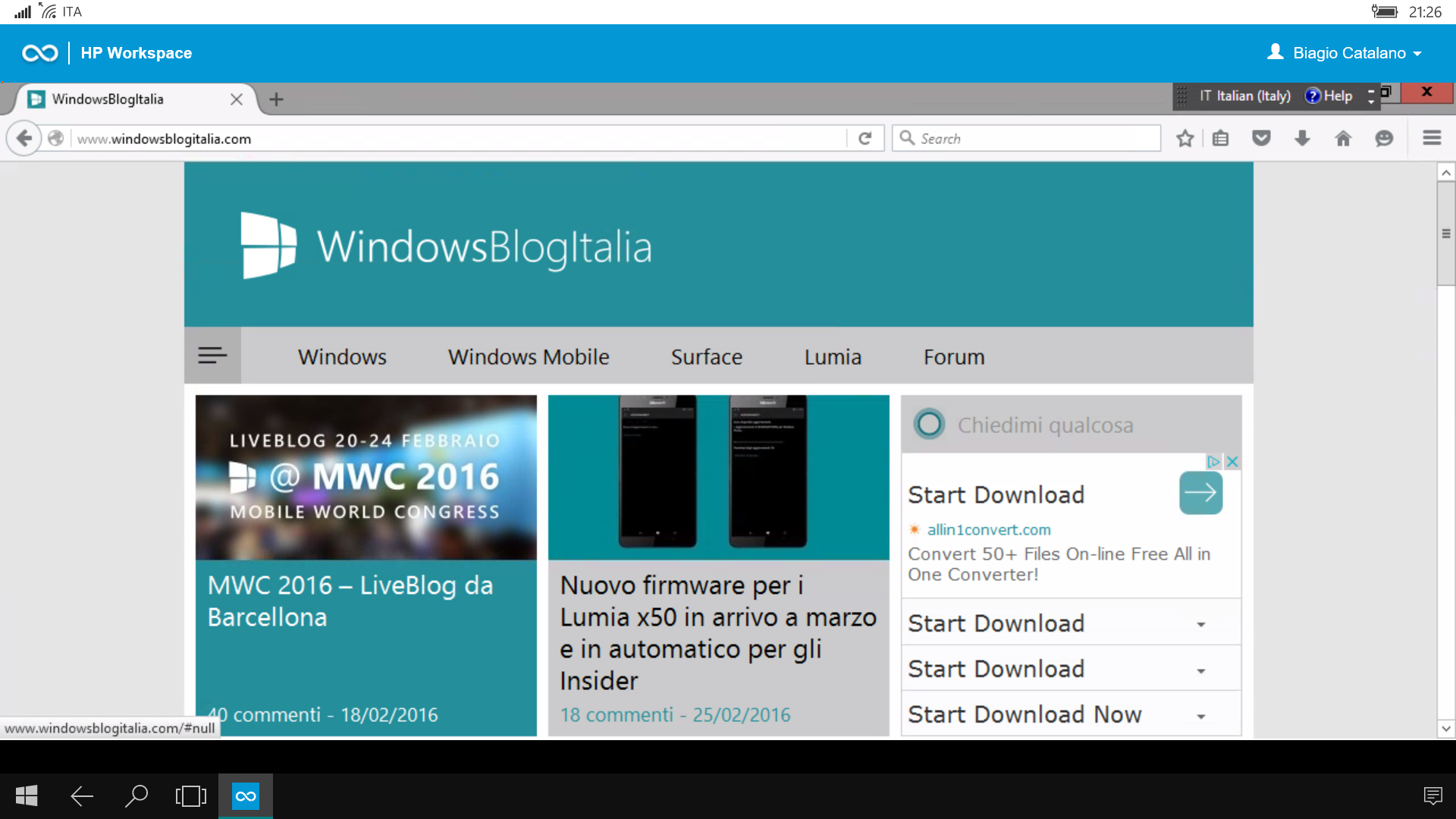This screenshot has width=1456, height=819.
Task: Go to browser home page
Action: pos(1343,139)
